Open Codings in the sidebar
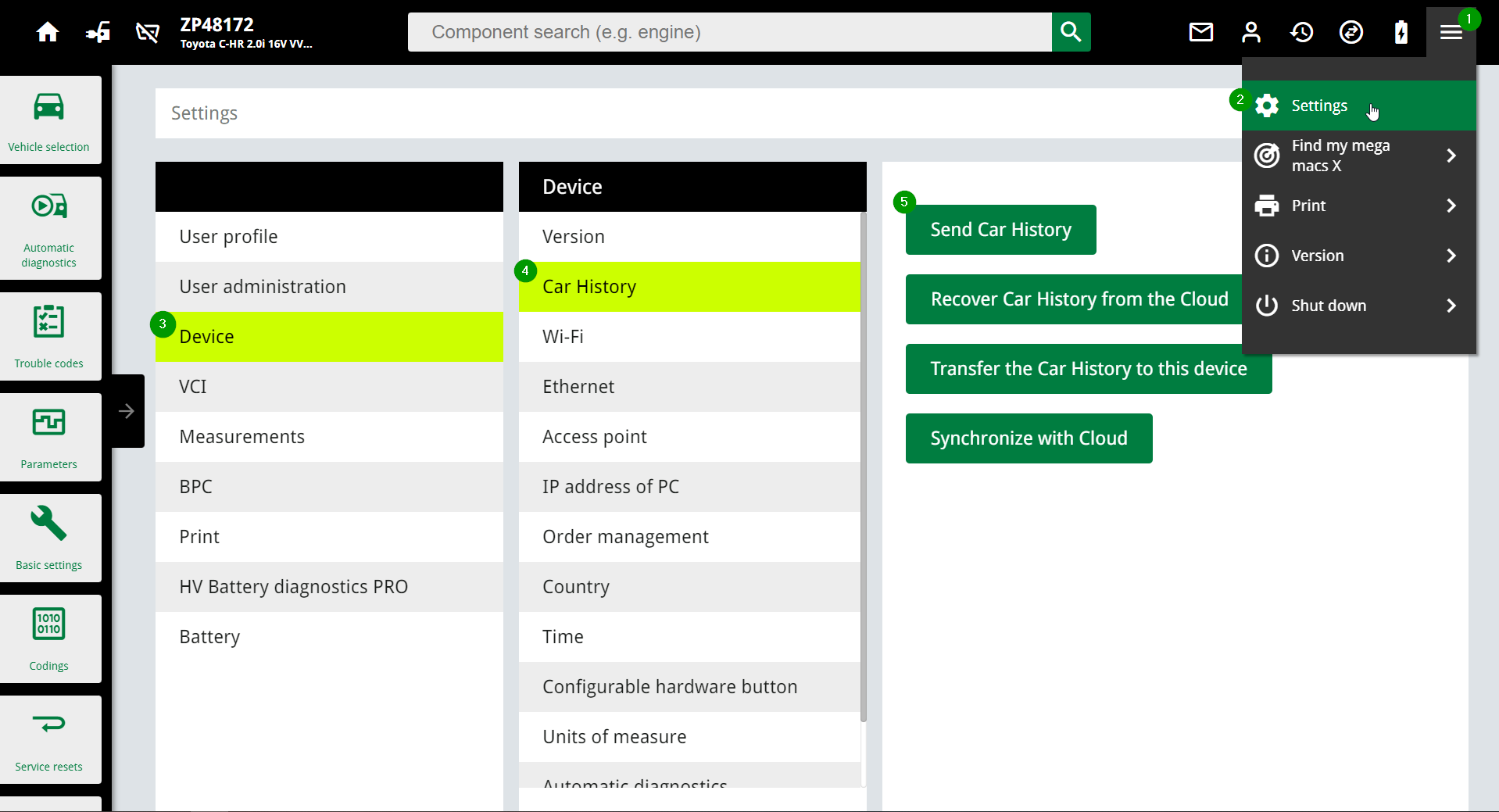 pyautogui.click(x=49, y=639)
